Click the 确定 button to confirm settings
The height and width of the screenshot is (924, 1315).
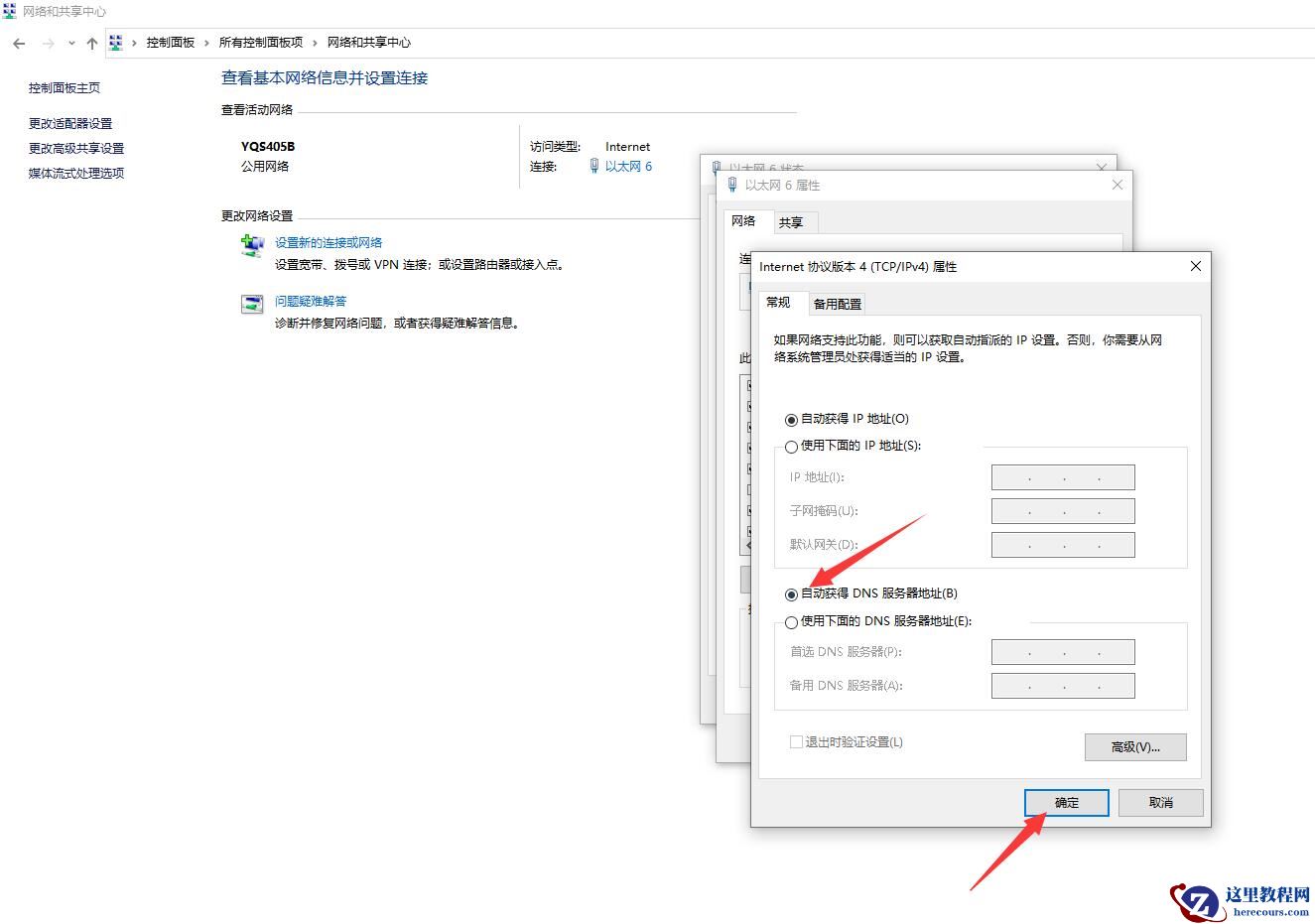(1066, 803)
